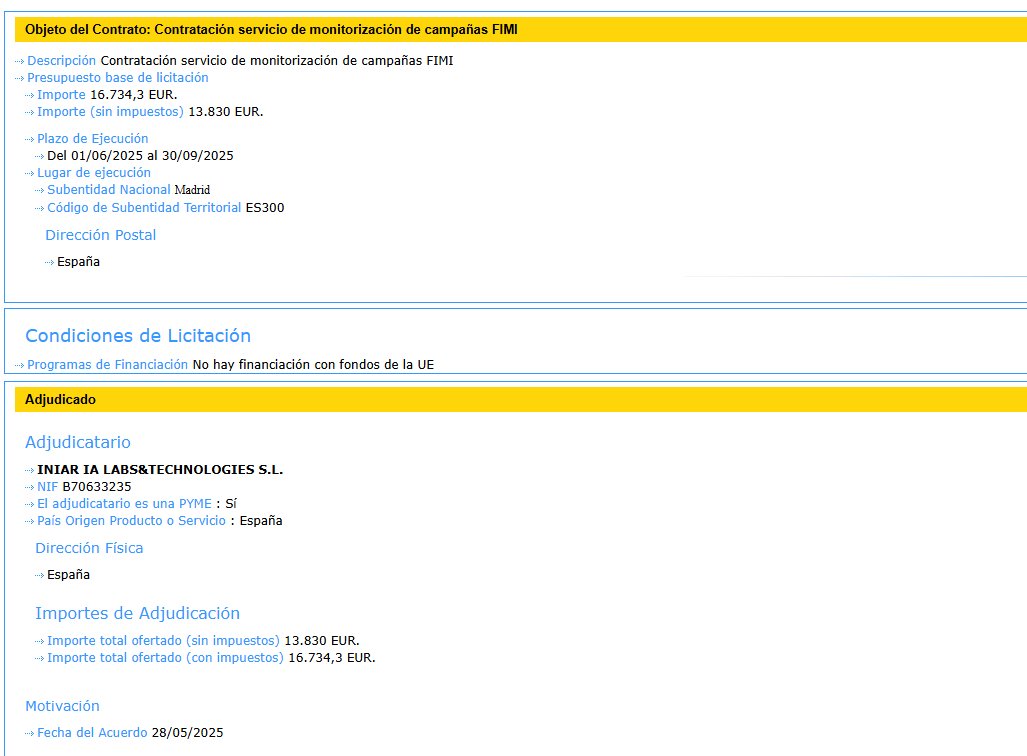Click the arrow bullet next to Plazo de Ejecución
Image resolution: width=1027 pixels, height=756 pixels.
[x=30, y=139]
